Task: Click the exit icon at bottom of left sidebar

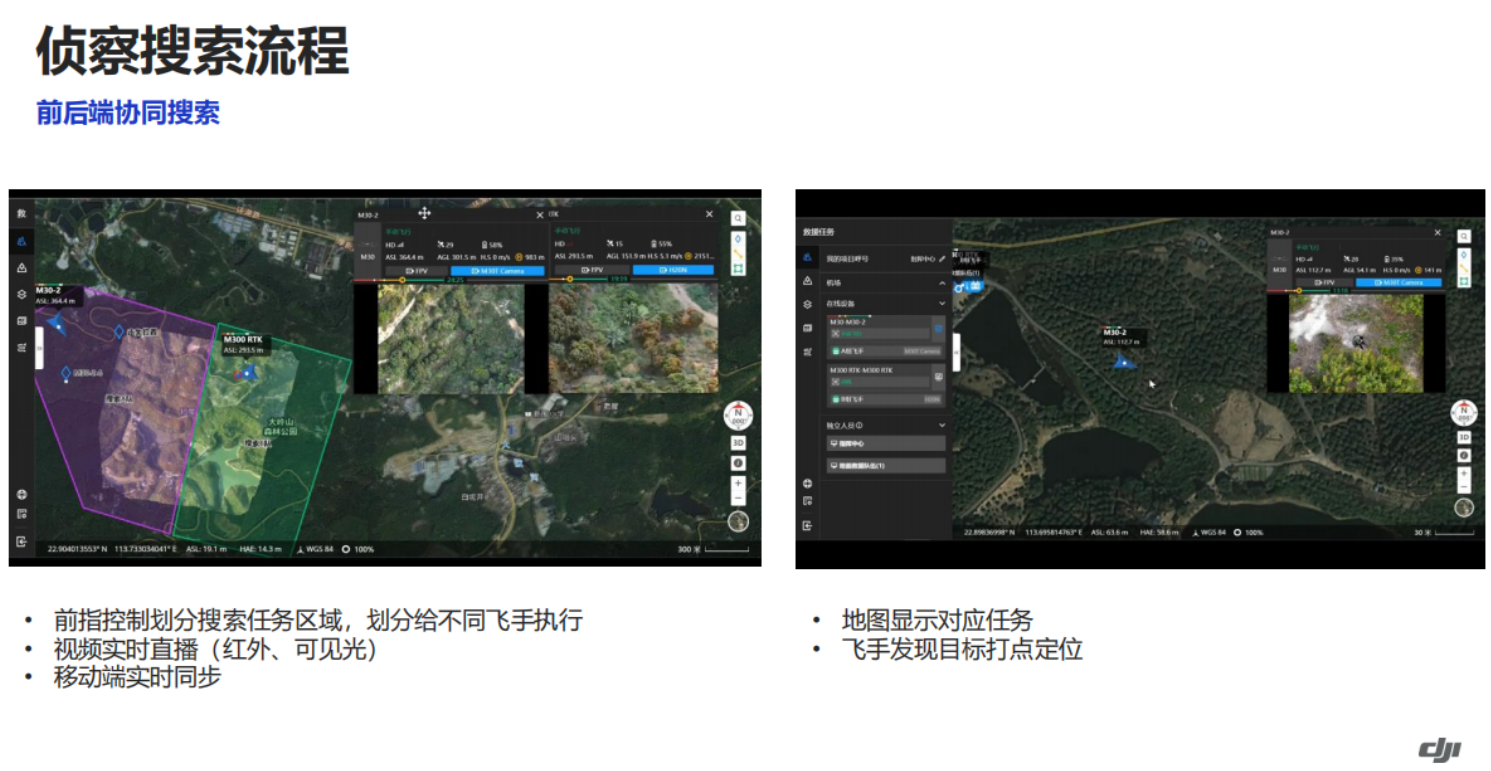Action: 21,541
